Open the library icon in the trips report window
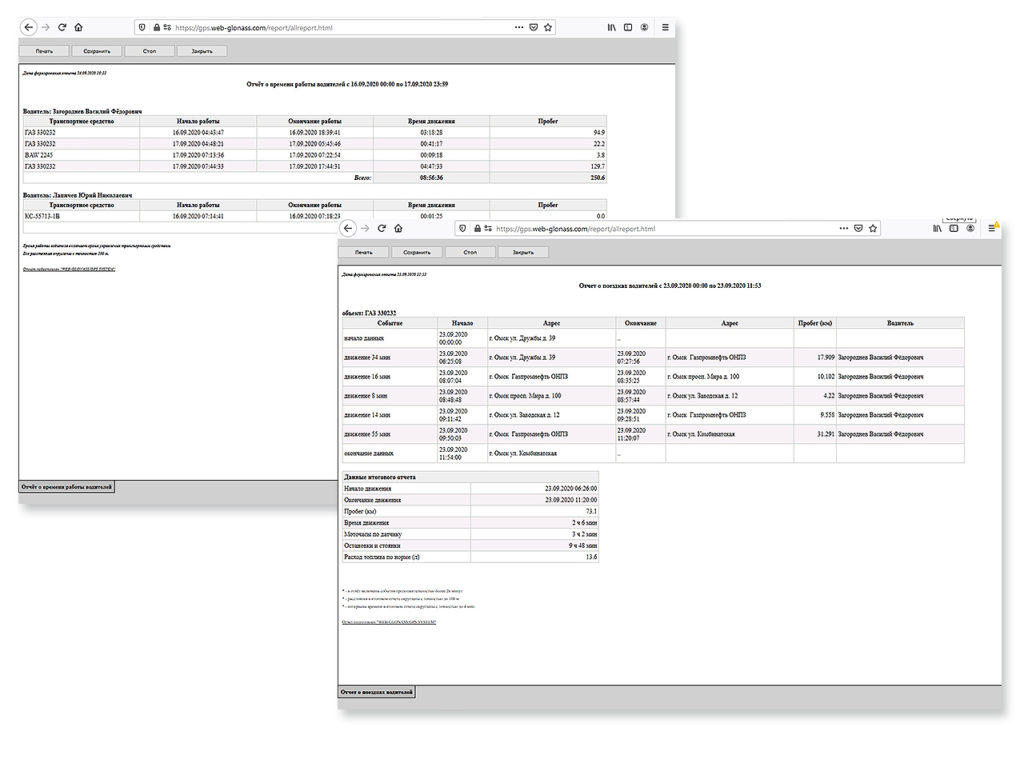Image resolution: width=1024 pixels, height=759 pixels. tap(936, 229)
